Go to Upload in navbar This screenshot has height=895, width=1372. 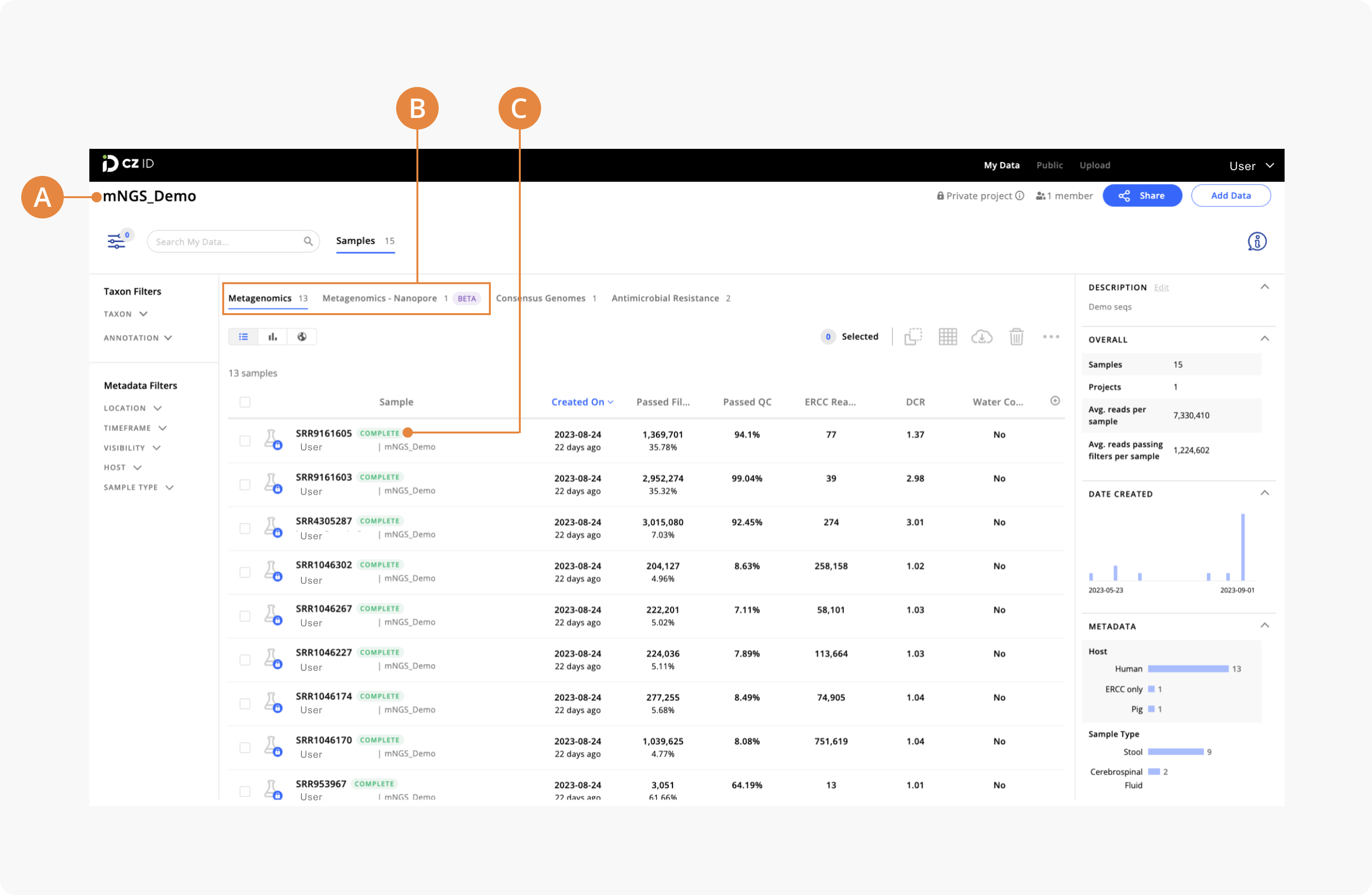pos(1095,165)
